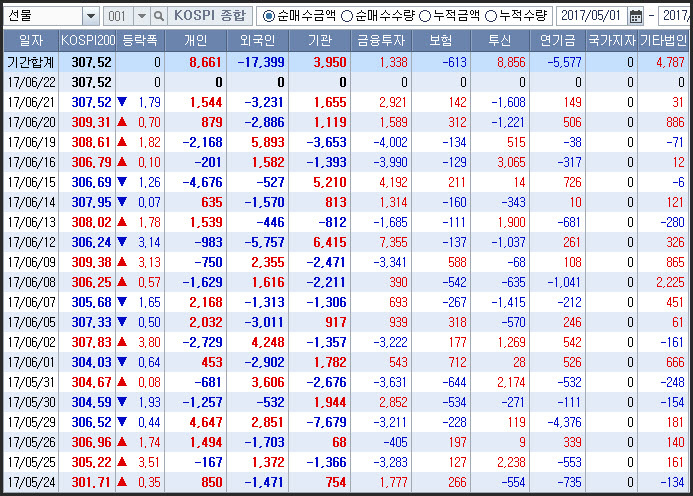693x496 pixels.
Task: Click the up arrow on 17/06/02 row
Action: 122,342
